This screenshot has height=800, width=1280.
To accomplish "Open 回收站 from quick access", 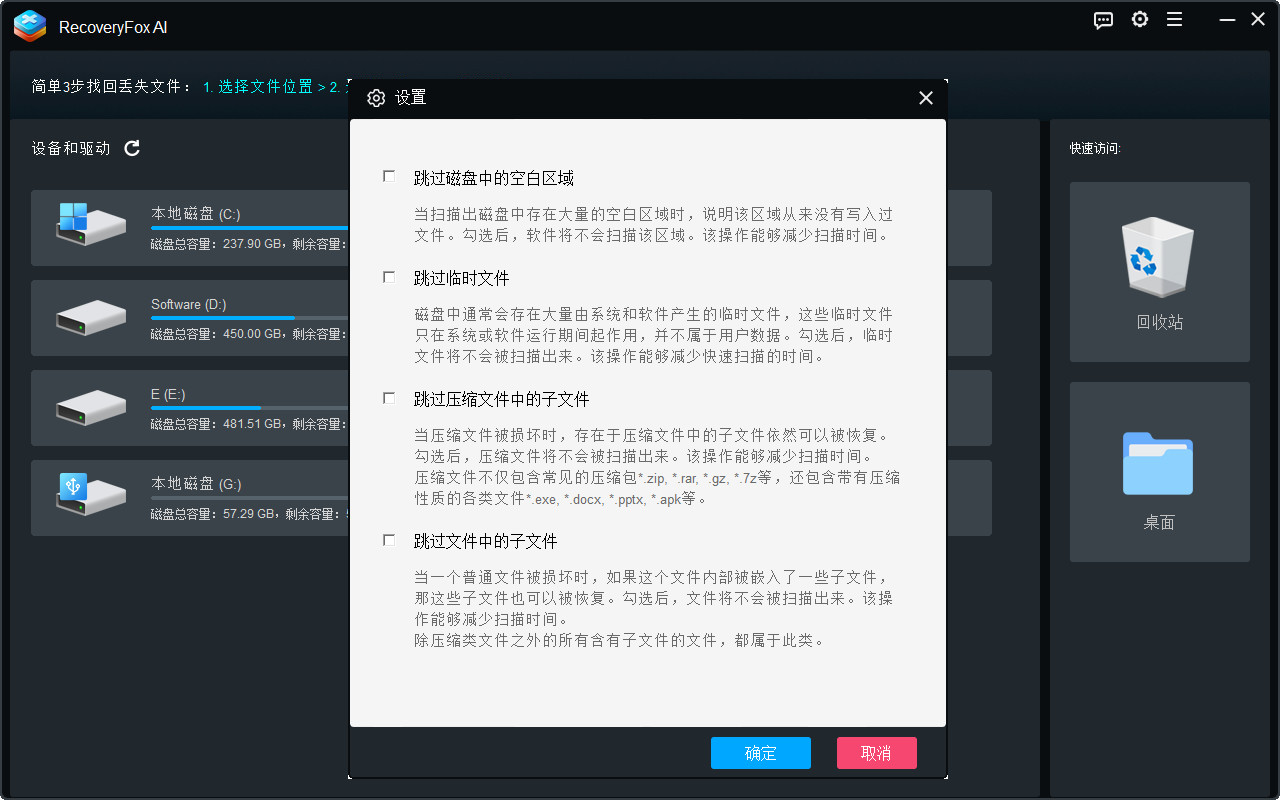I will point(1159,271).
